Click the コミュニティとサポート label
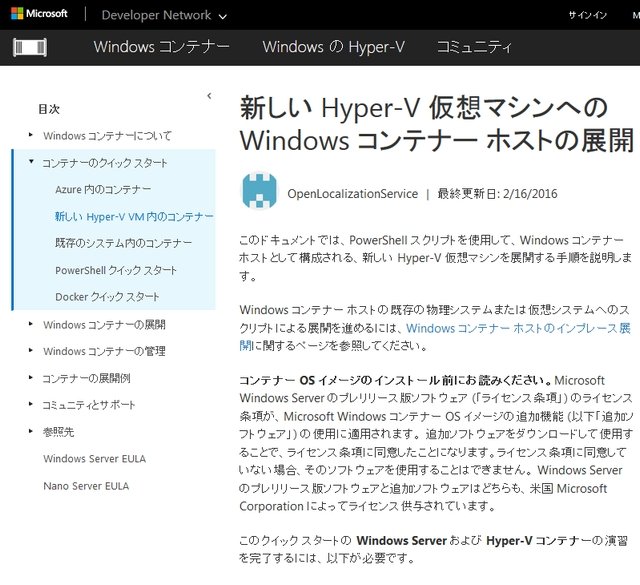This screenshot has height=585, width=640. pyautogui.click(x=89, y=405)
